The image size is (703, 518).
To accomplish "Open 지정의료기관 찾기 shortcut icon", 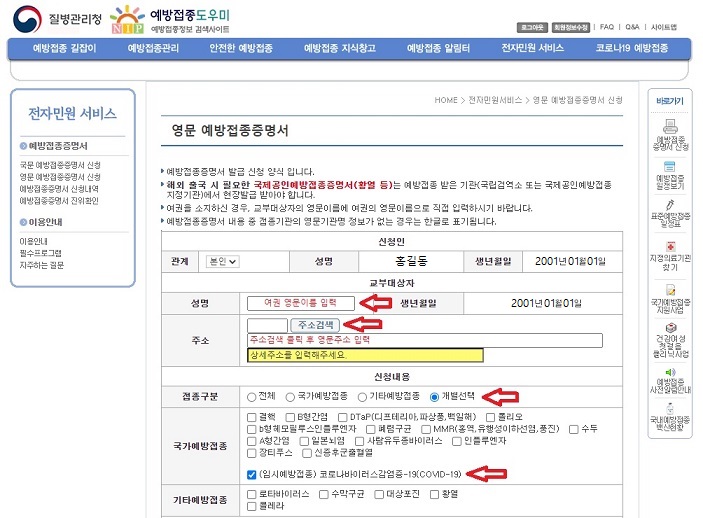I will click(671, 247).
